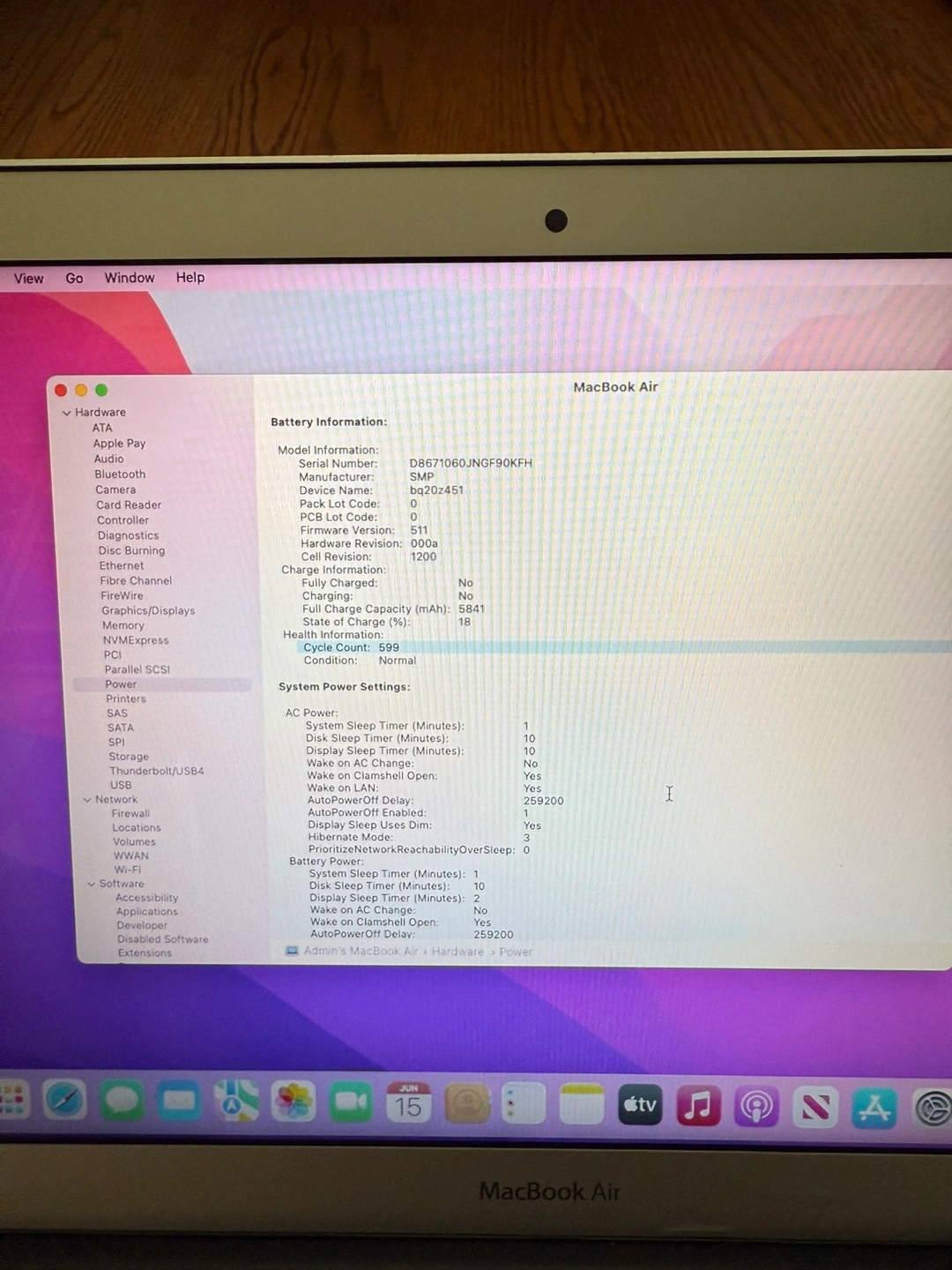
Task: Select Camera in sidebar
Action: pos(115,489)
